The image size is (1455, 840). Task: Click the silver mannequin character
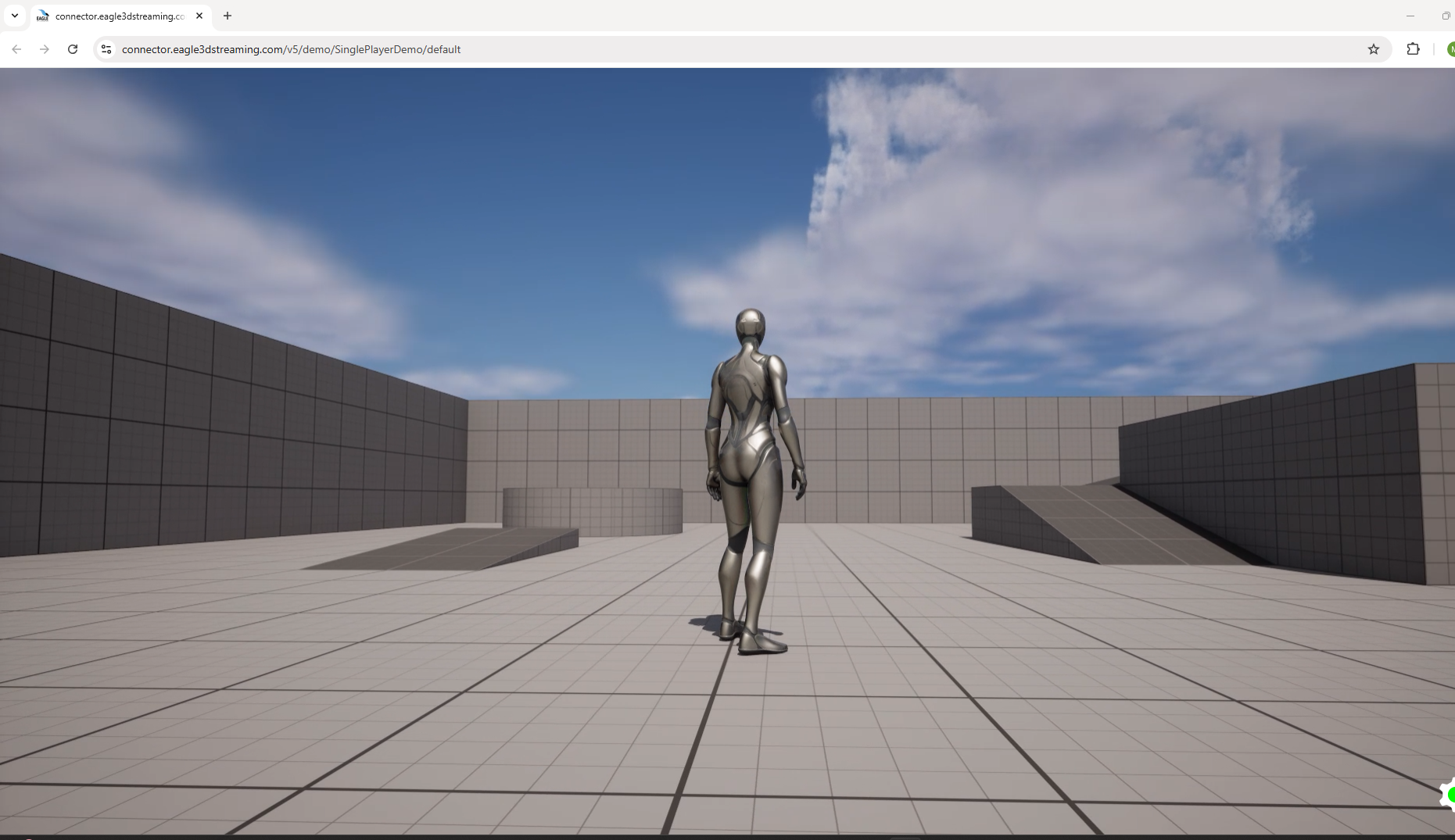(751, 469)
